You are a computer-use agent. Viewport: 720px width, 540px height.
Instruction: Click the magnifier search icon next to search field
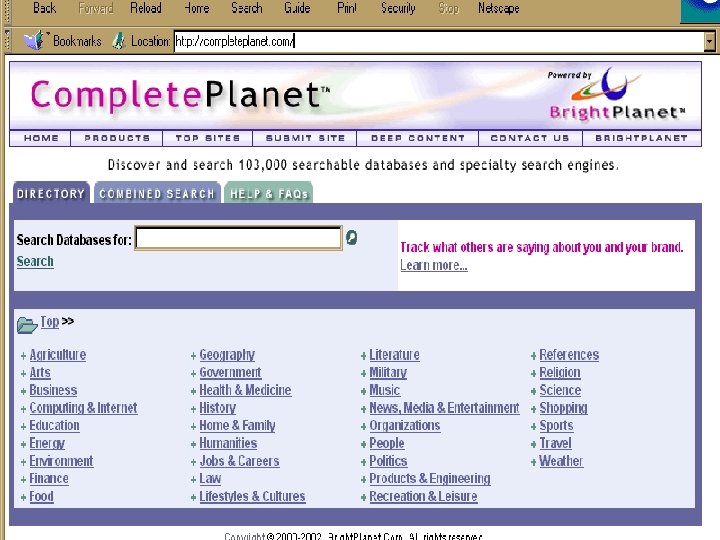pyautogui.click(x=351, y=237)
